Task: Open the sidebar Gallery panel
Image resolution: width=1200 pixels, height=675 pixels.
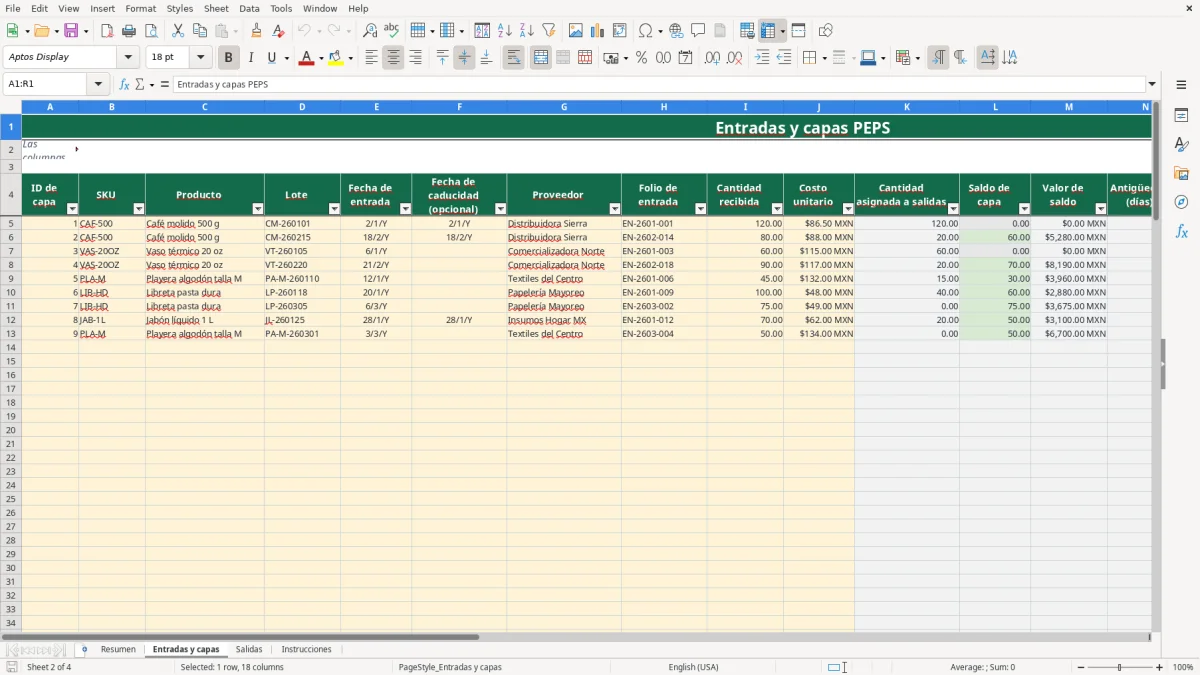Action: 1181,173
